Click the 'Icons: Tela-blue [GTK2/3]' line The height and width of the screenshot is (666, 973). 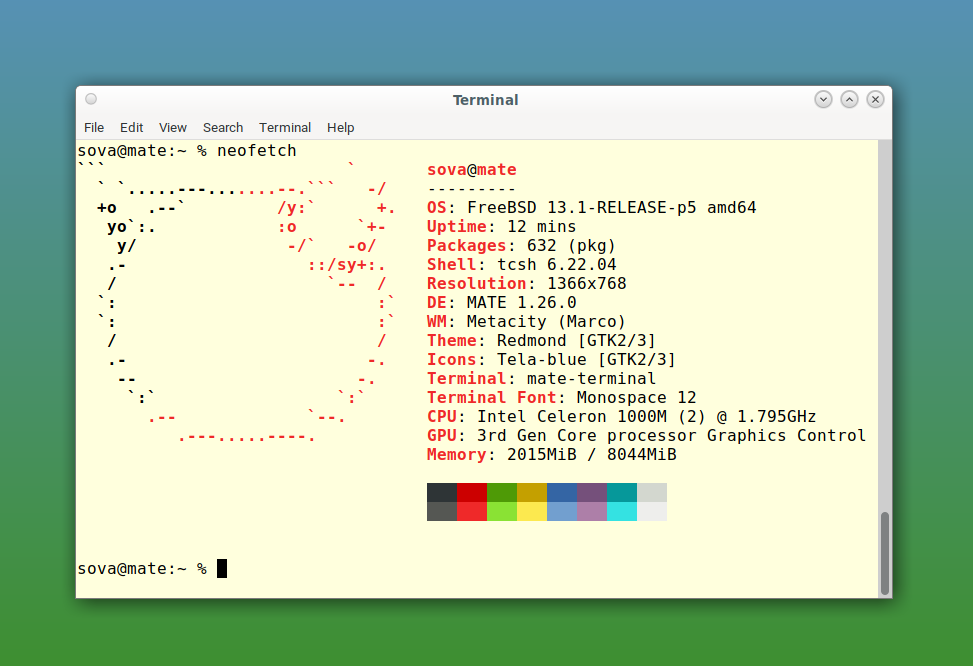pyautogui.click(x=551, y=359)
